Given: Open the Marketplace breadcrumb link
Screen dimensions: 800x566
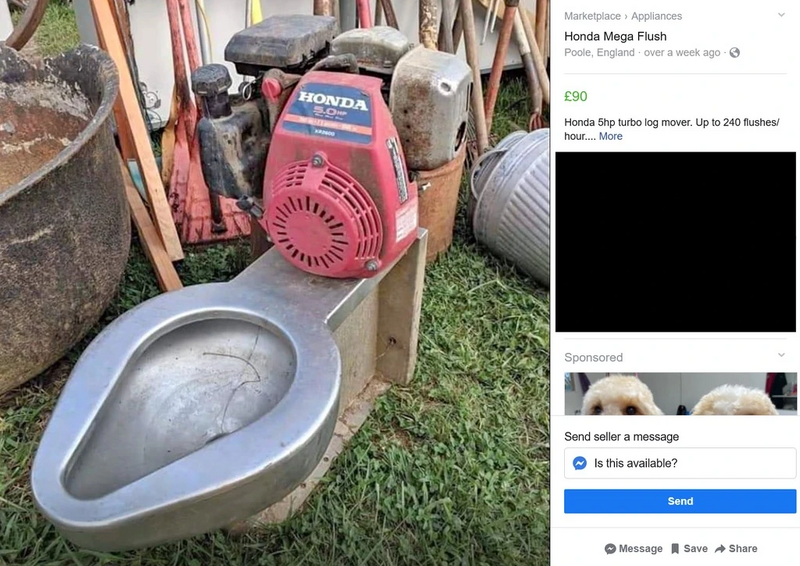Looking at the screenshot, I should pyautogui.click(x=592, y=16).
